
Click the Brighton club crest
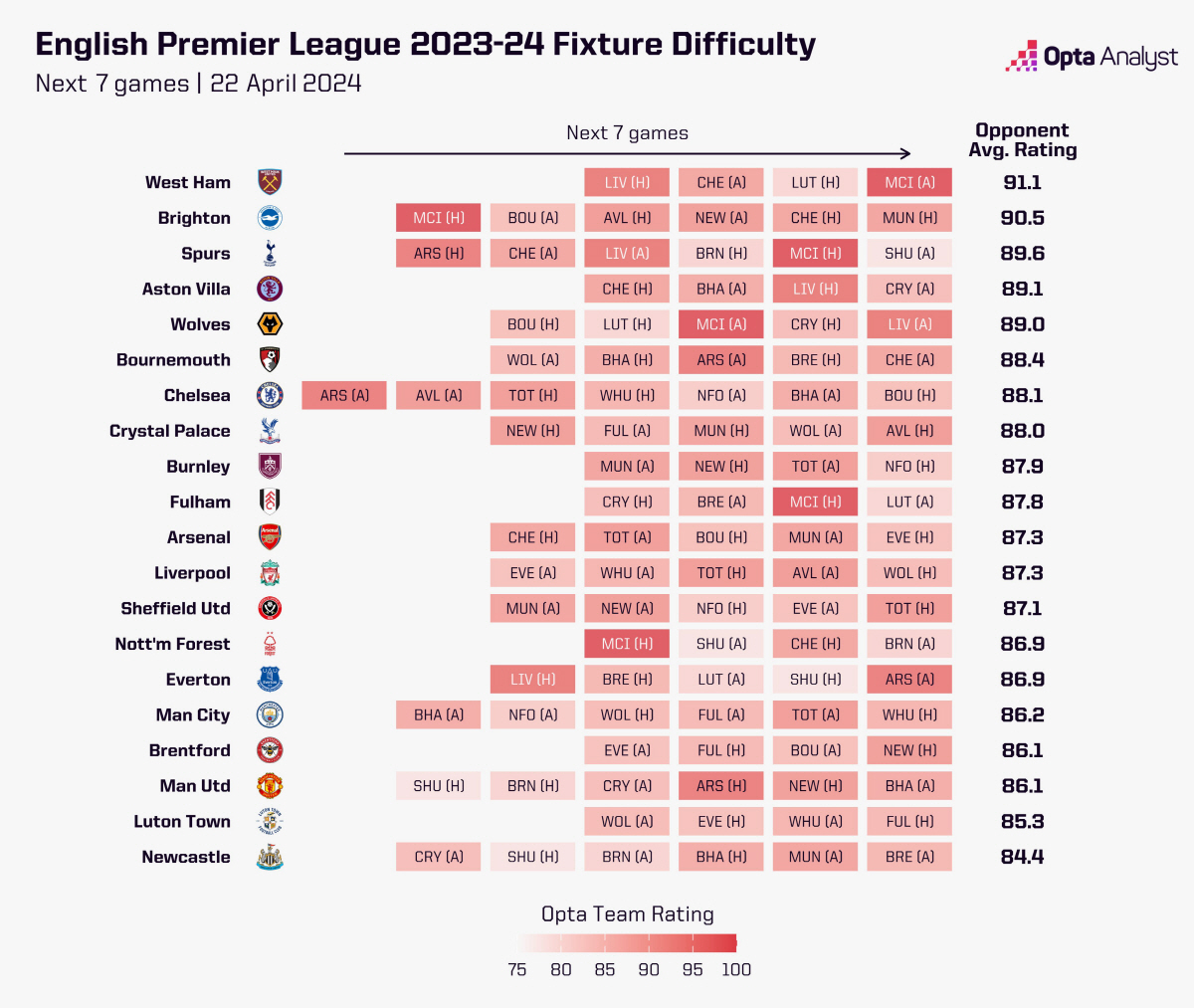(270, 218)
